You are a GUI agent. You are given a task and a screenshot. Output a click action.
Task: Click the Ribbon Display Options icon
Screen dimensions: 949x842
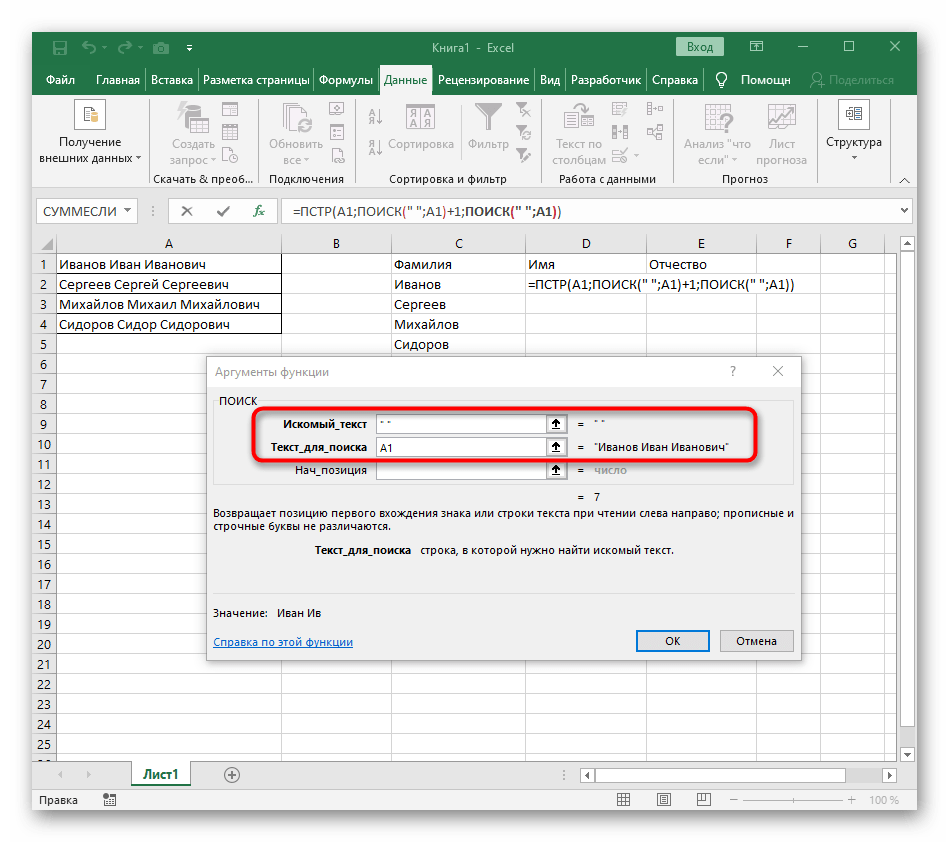pyautogui.click(x=756, y=47)
